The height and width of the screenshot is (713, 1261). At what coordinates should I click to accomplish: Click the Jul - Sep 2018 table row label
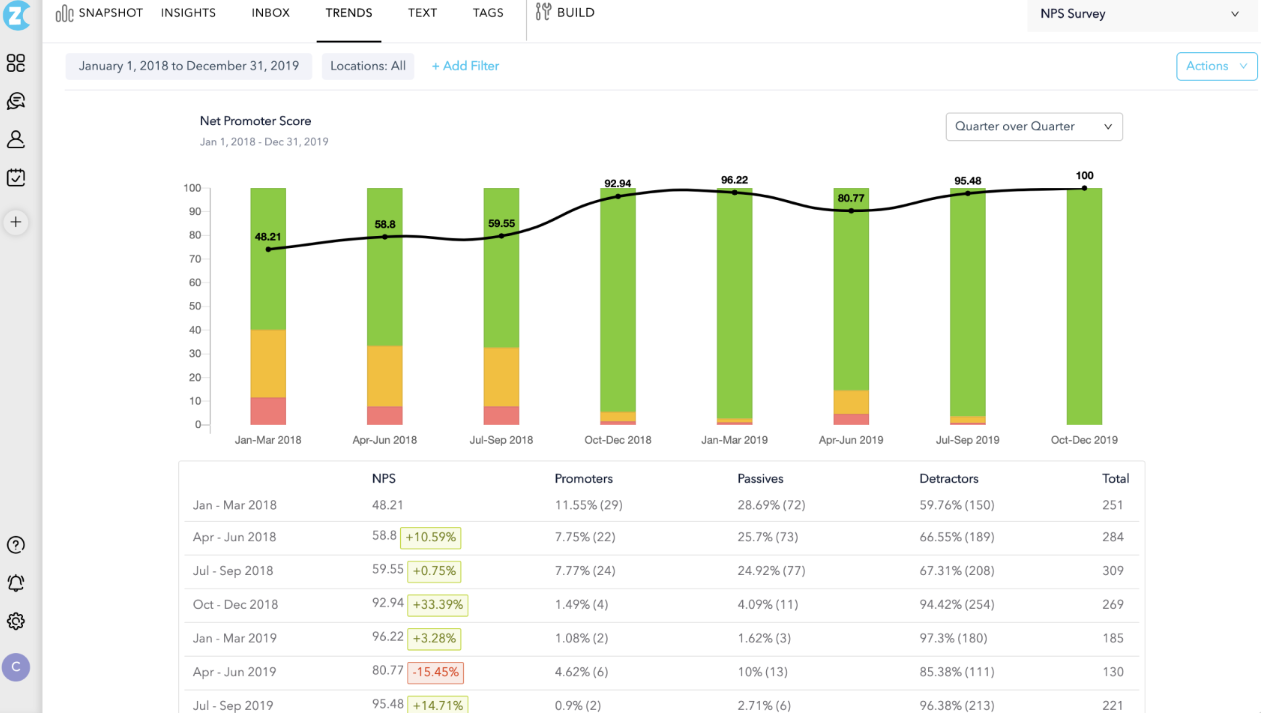pos(233,571)
